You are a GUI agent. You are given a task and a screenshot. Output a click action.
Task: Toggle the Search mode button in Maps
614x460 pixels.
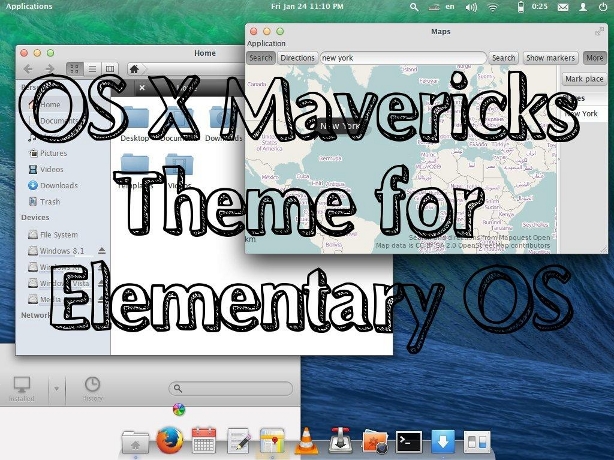[x=260, y=58]
